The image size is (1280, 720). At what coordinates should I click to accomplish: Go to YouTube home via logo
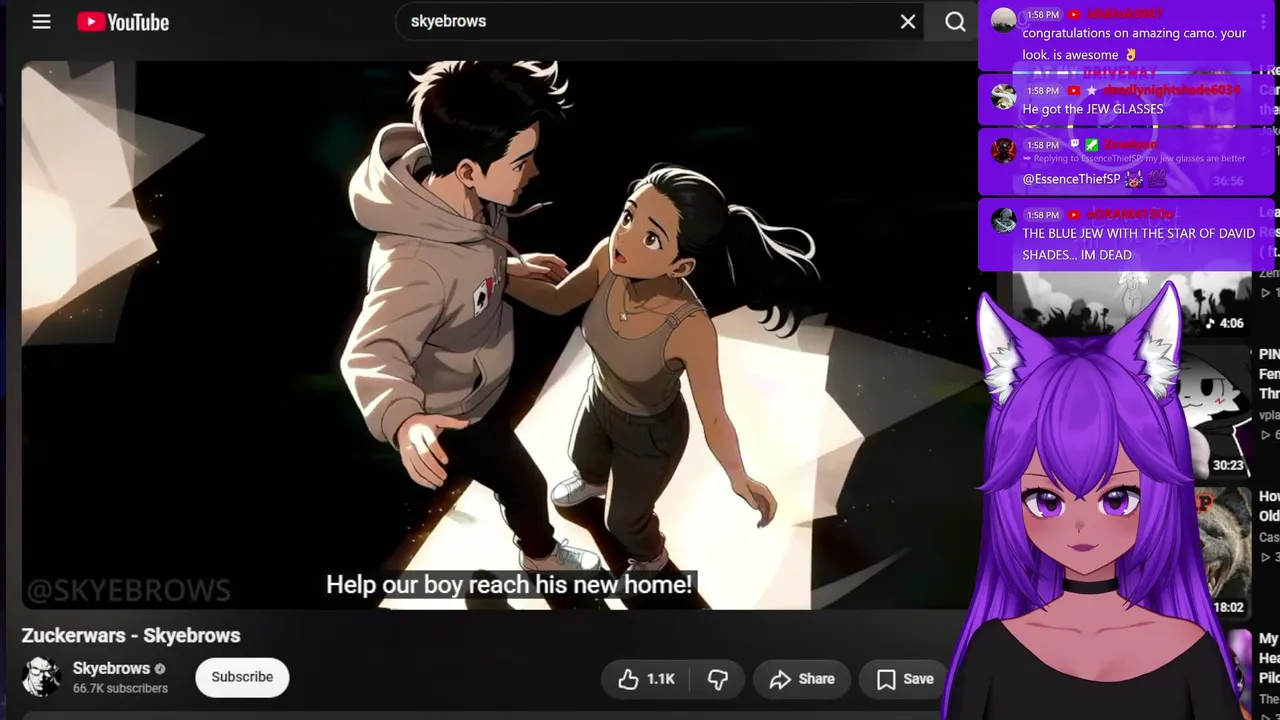point(123,22)
